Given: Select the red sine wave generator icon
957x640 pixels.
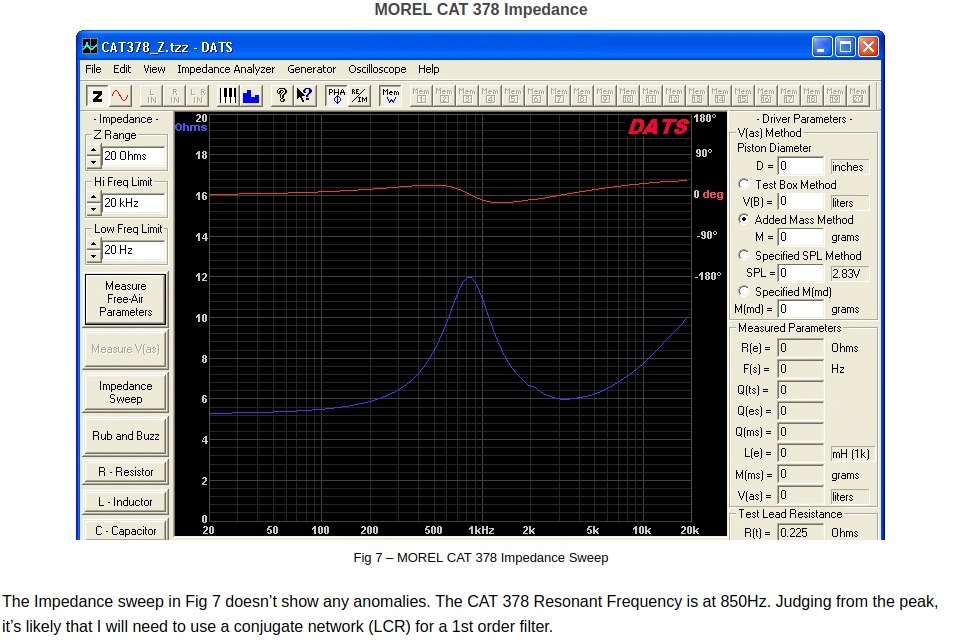Looking at the screenshot, I should tap(120, 96).
